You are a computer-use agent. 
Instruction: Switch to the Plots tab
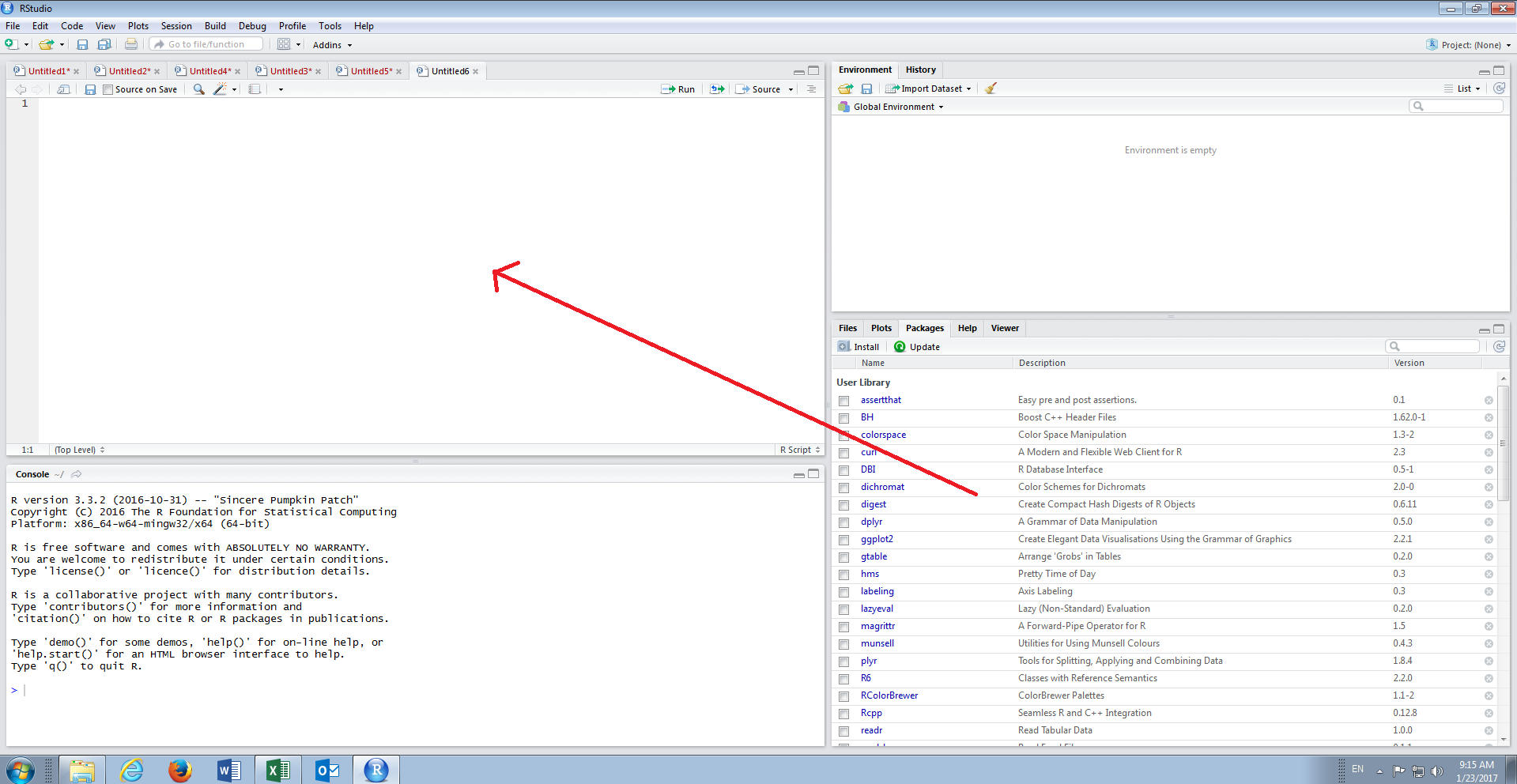pos(881,328)
